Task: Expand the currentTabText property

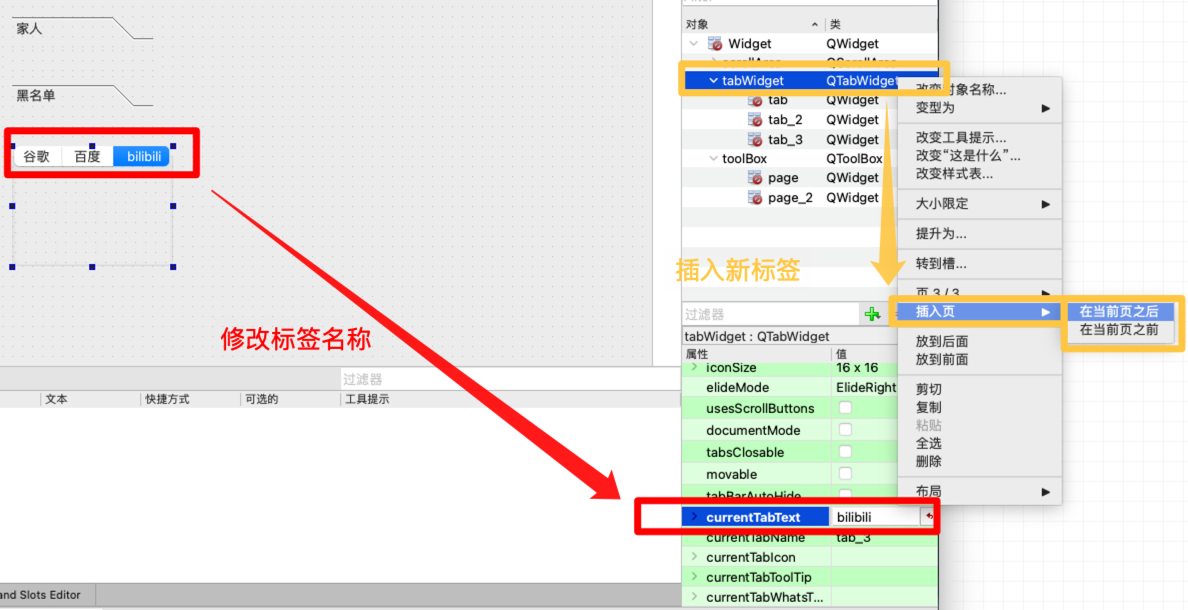Action: [x=694, y=517]
